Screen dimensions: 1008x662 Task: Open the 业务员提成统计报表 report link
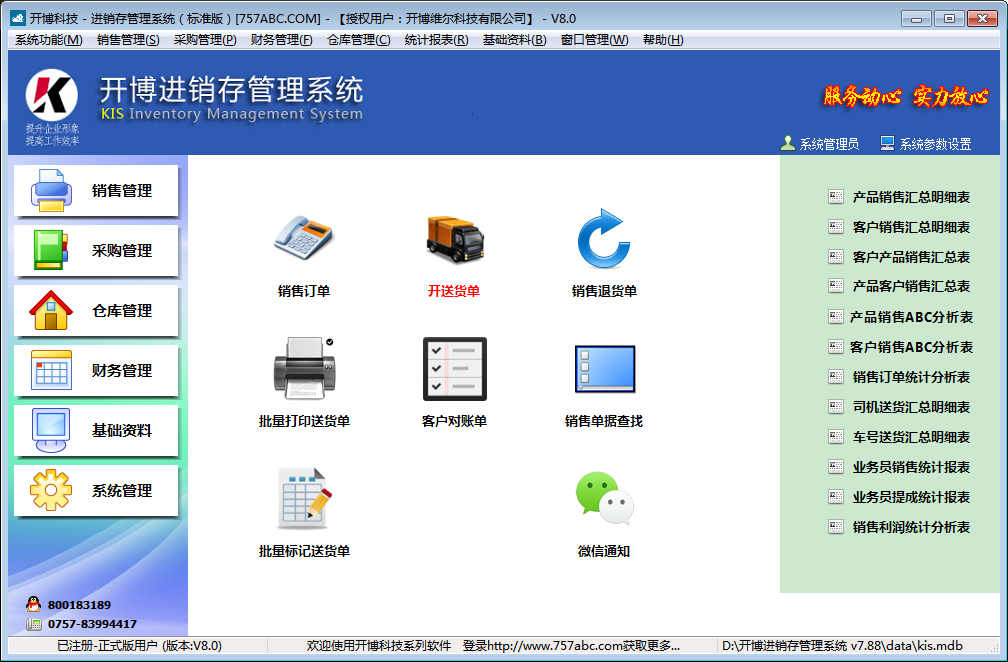pyautogui.click(x=911, y=497)
